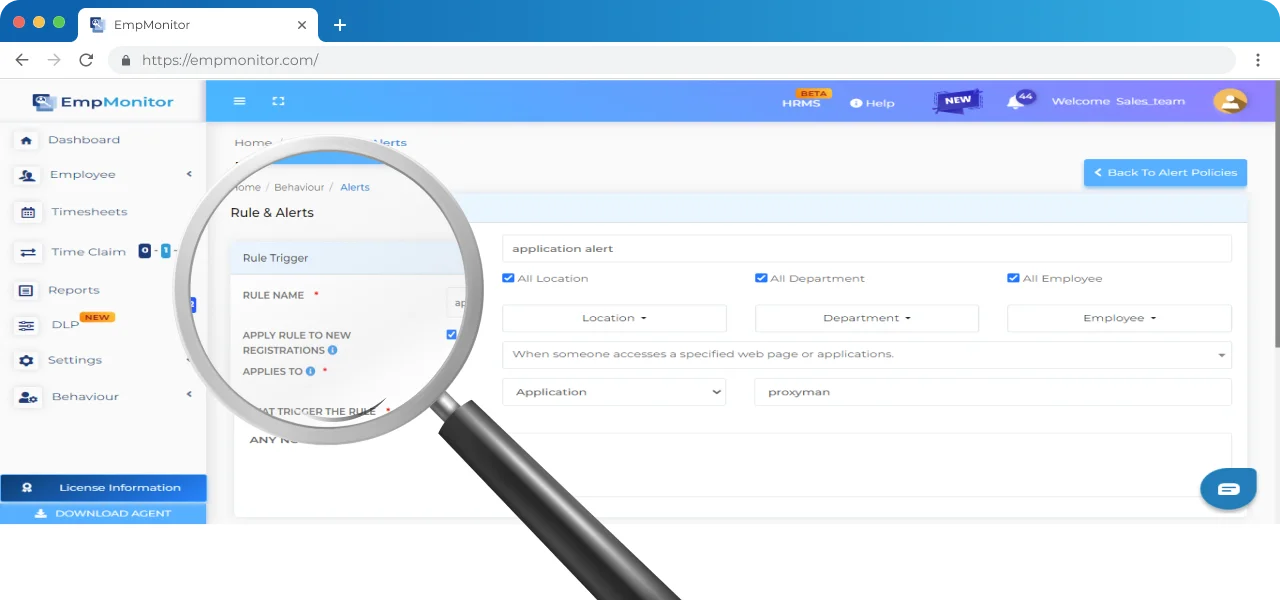Image resolution: width=1280 pixels, height=600 pixels.
Task: Click the browser forward arrow
Action: tap(54, 60)
